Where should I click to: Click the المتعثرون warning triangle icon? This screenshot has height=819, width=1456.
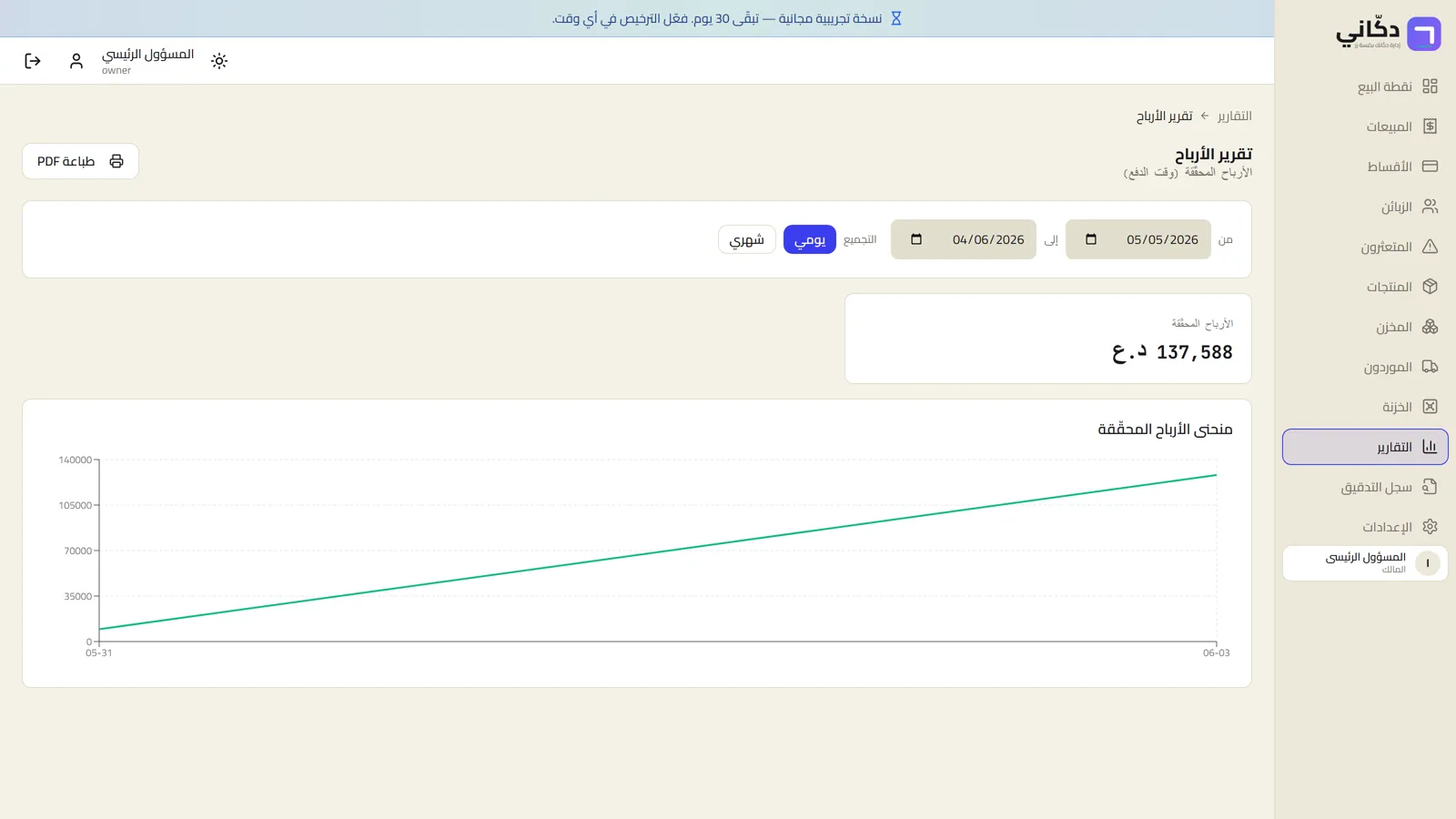tap(1430, 247)
